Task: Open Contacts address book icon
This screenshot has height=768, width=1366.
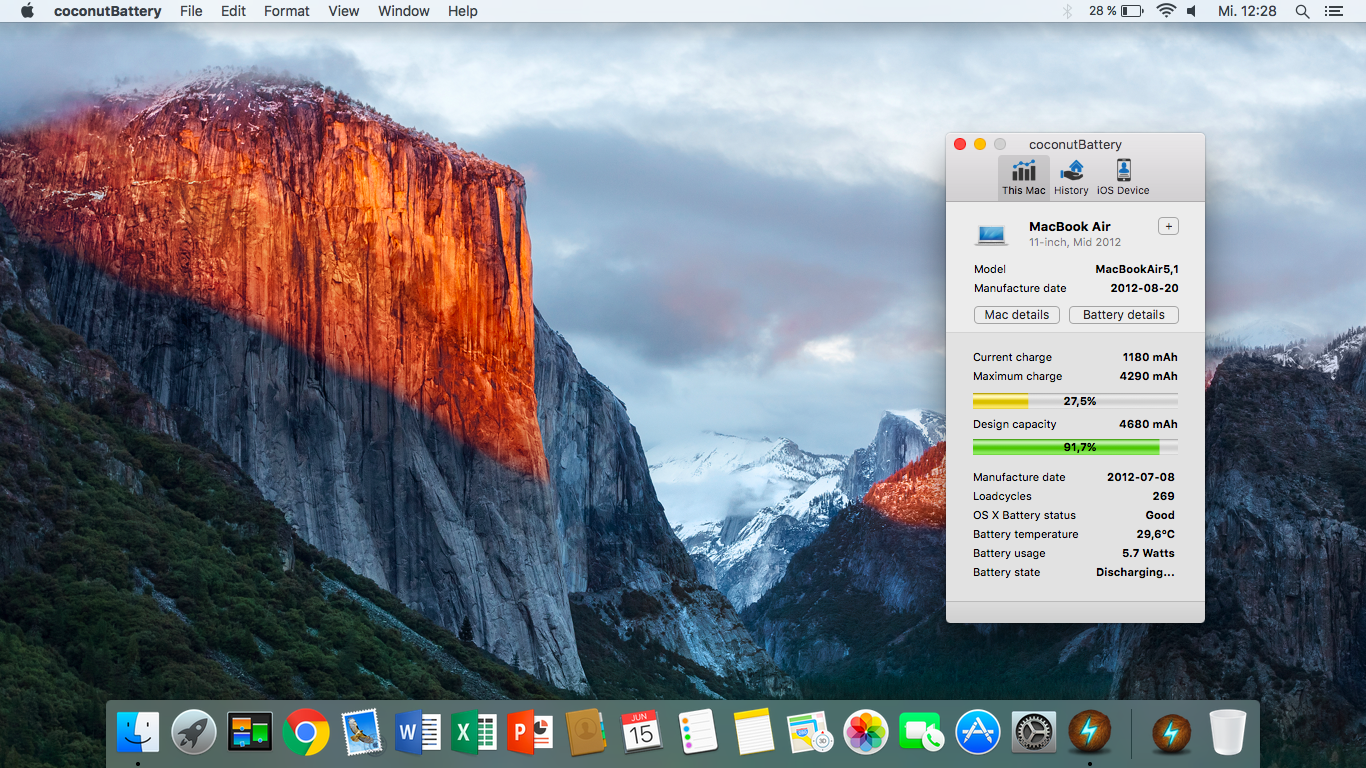Action: 586,732
